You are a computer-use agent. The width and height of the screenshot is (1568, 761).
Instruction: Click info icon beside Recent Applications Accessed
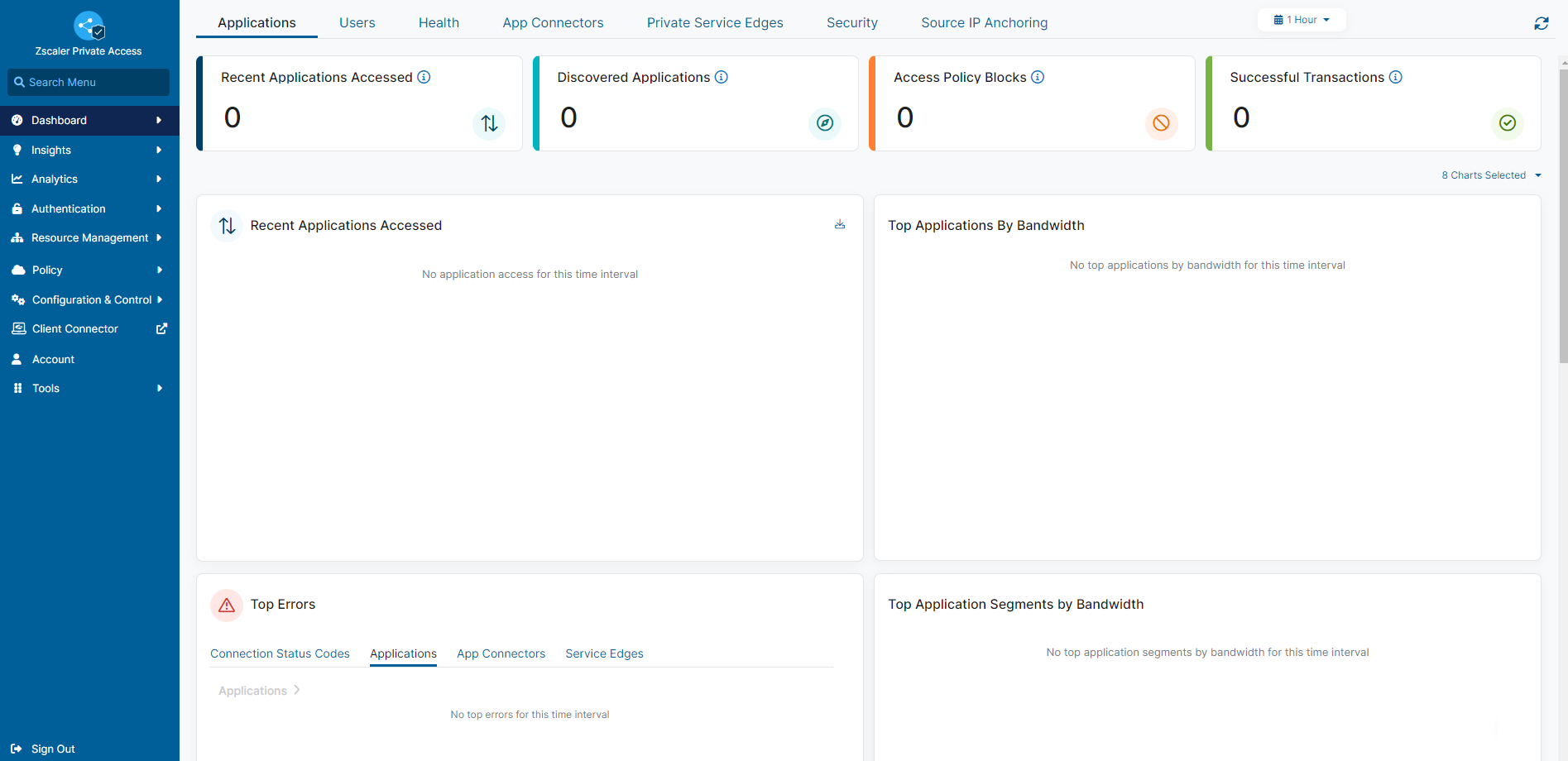pyautogui.click(x=424, y=77)
